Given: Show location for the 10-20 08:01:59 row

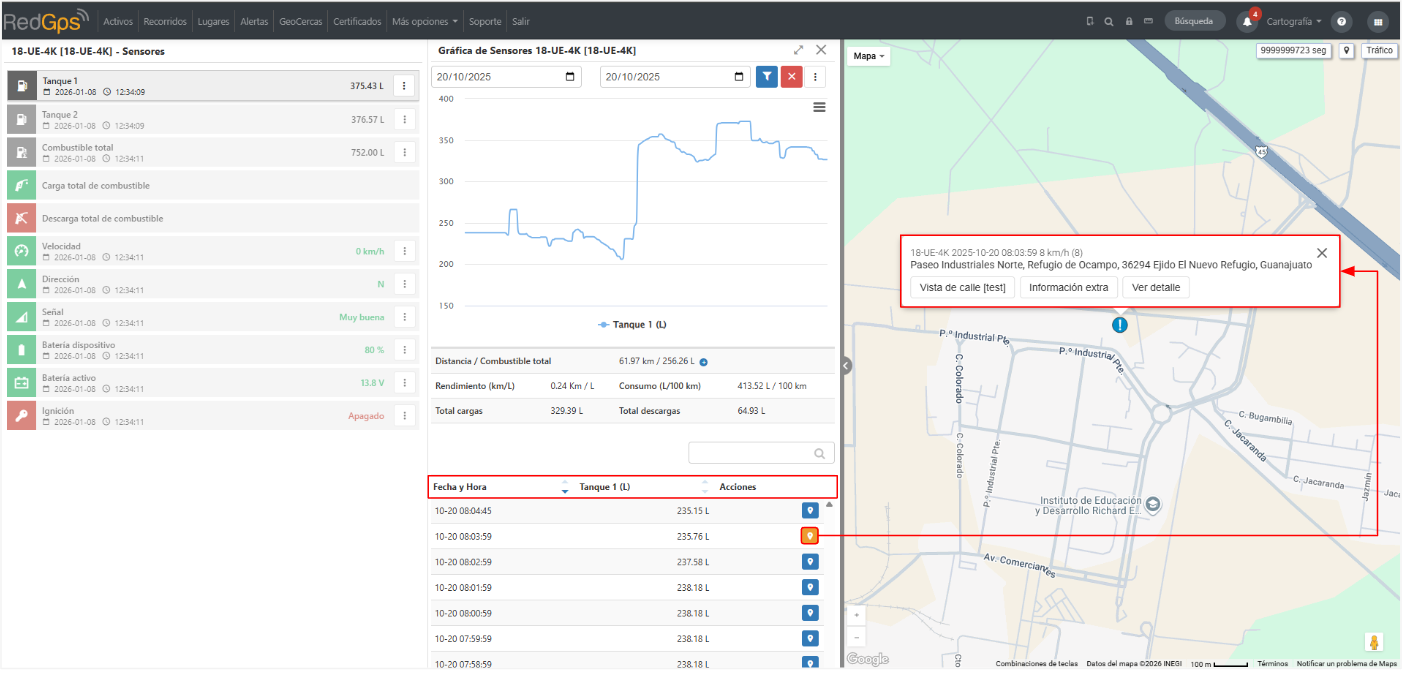Looking at the screenshot, I should coord(810,588).
